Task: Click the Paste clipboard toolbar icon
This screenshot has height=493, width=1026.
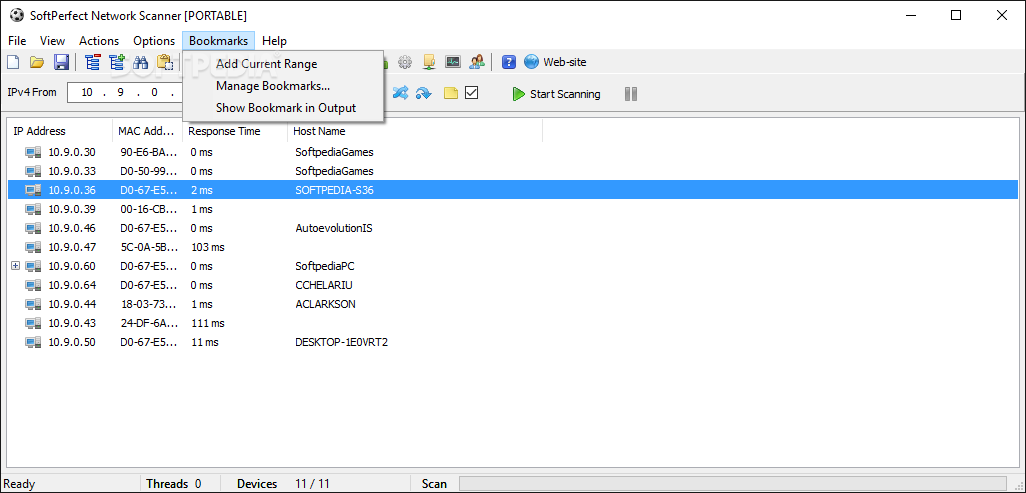Action: point(165,62)
